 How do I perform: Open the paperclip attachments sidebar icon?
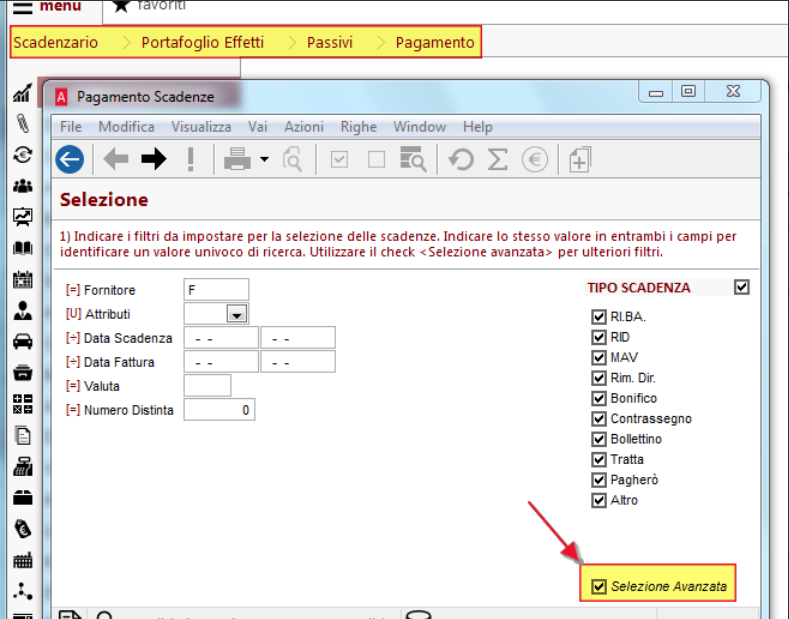coord(23,124)
